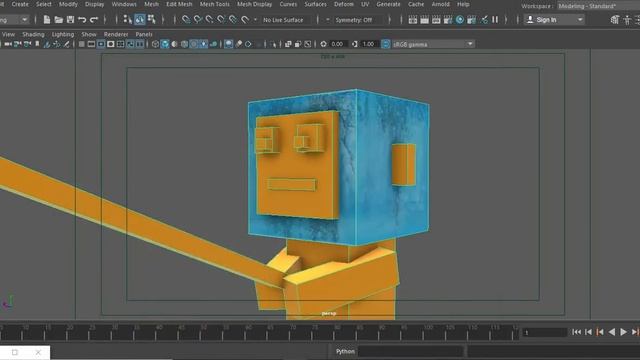The height and width of the screenshot is (360, 640).
Task: Open the UV menu
Action: click(x=365, y=4)
